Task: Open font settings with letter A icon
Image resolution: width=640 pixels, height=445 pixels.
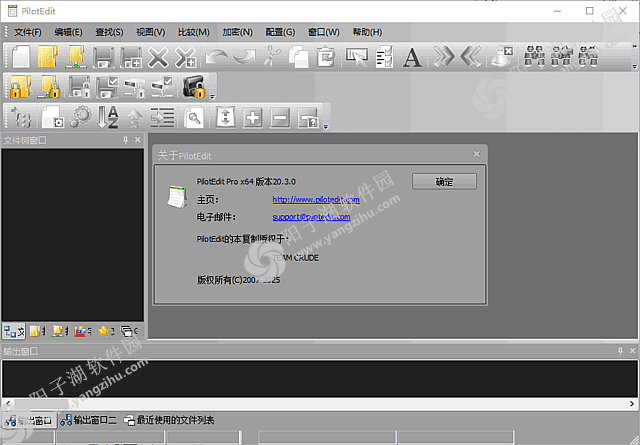Action: (x=412, y=58)
